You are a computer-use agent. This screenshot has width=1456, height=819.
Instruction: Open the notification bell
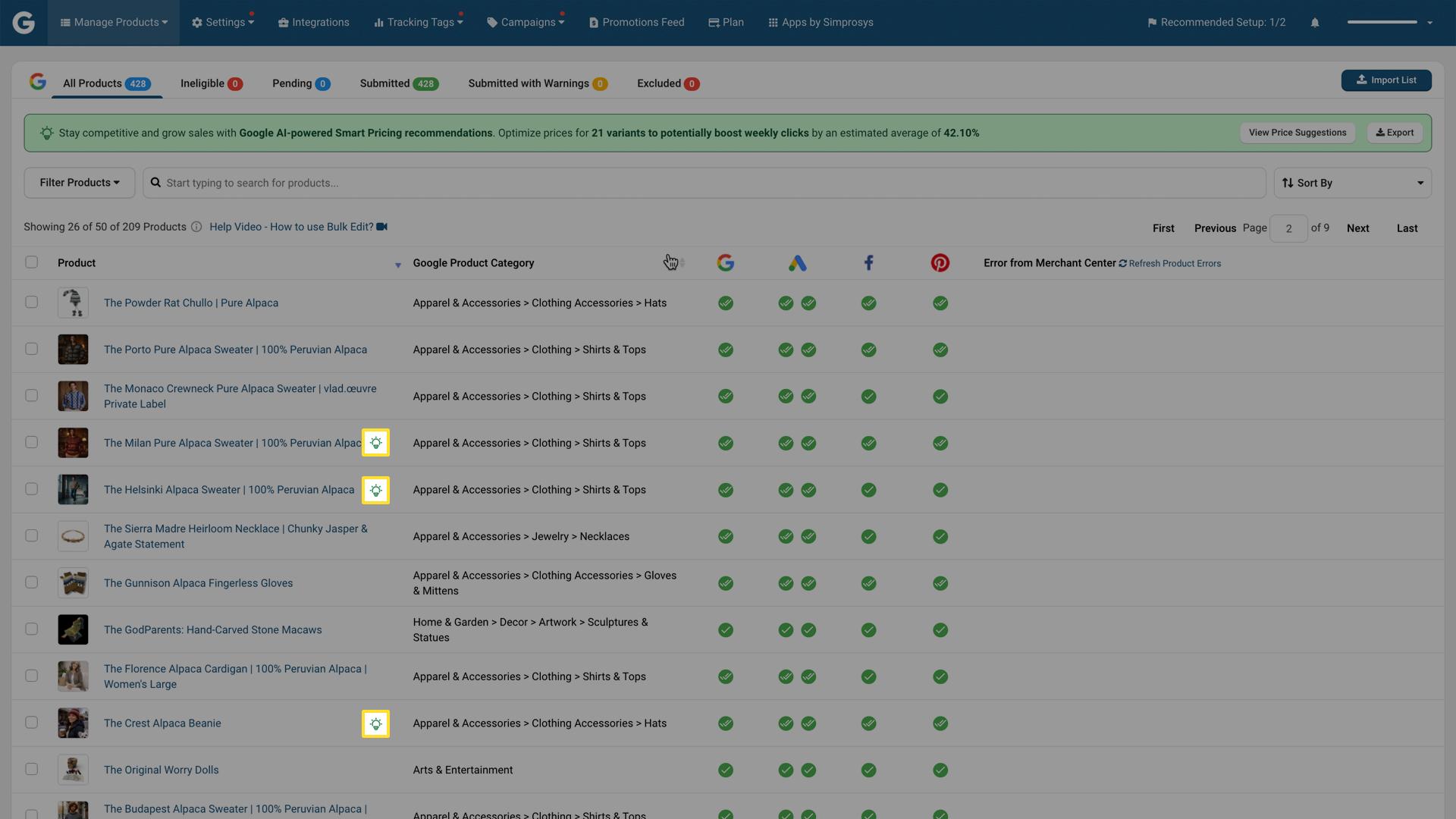point(1314,22)
